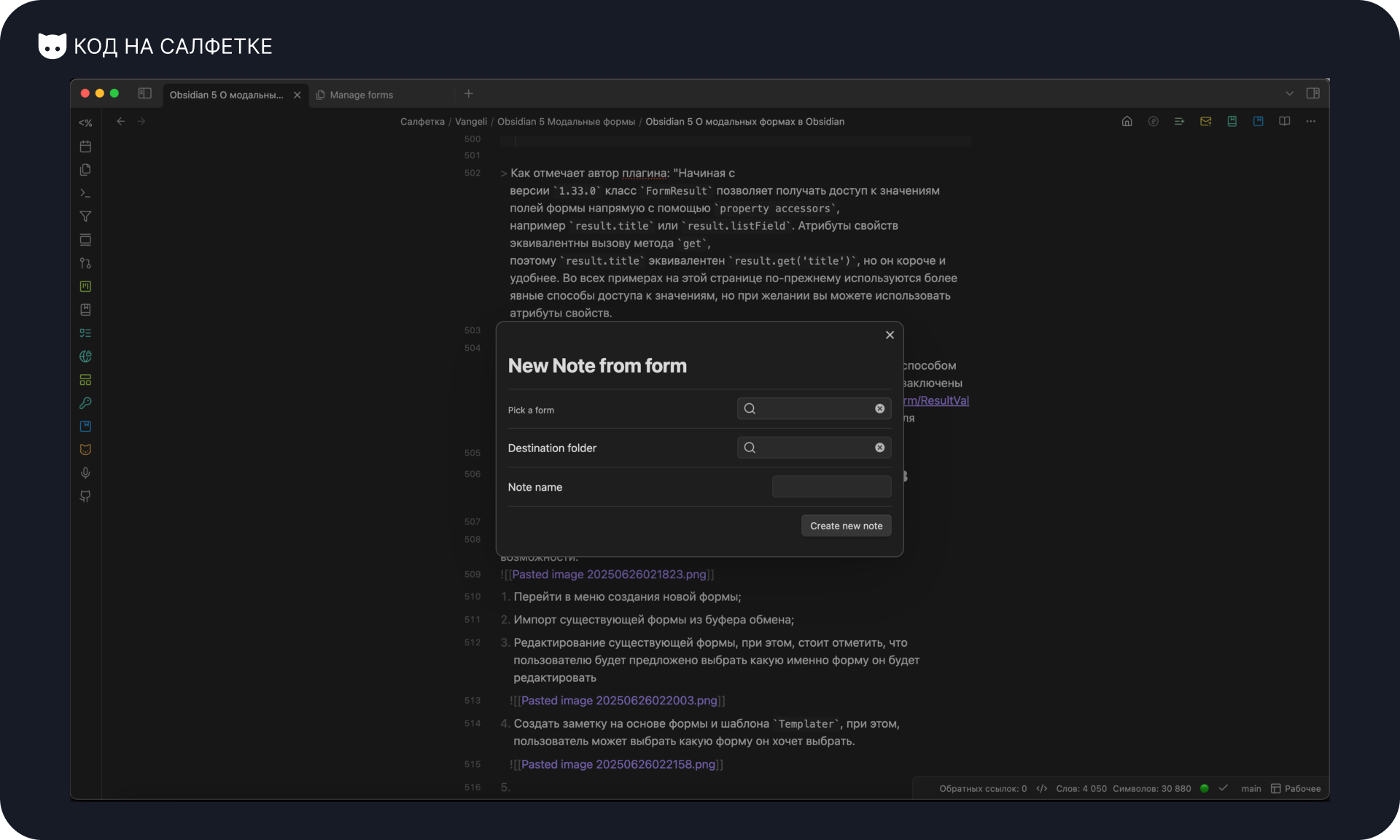Toggle source mode </> status bar icon
The image size is (1400, 840).
pos(1042,789)
